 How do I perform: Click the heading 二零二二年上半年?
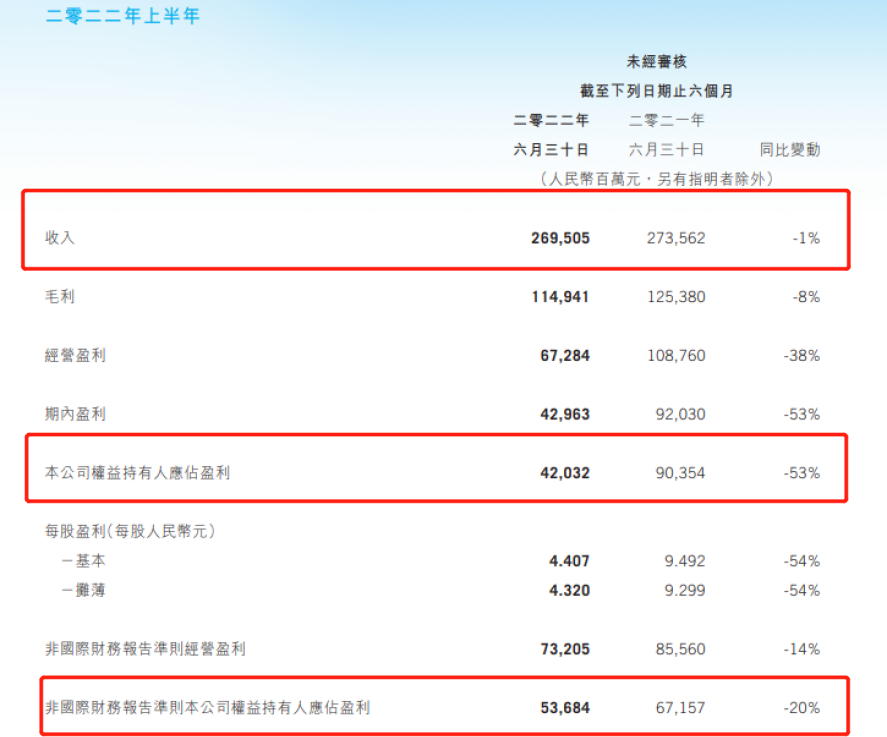[x=123, y=16]
